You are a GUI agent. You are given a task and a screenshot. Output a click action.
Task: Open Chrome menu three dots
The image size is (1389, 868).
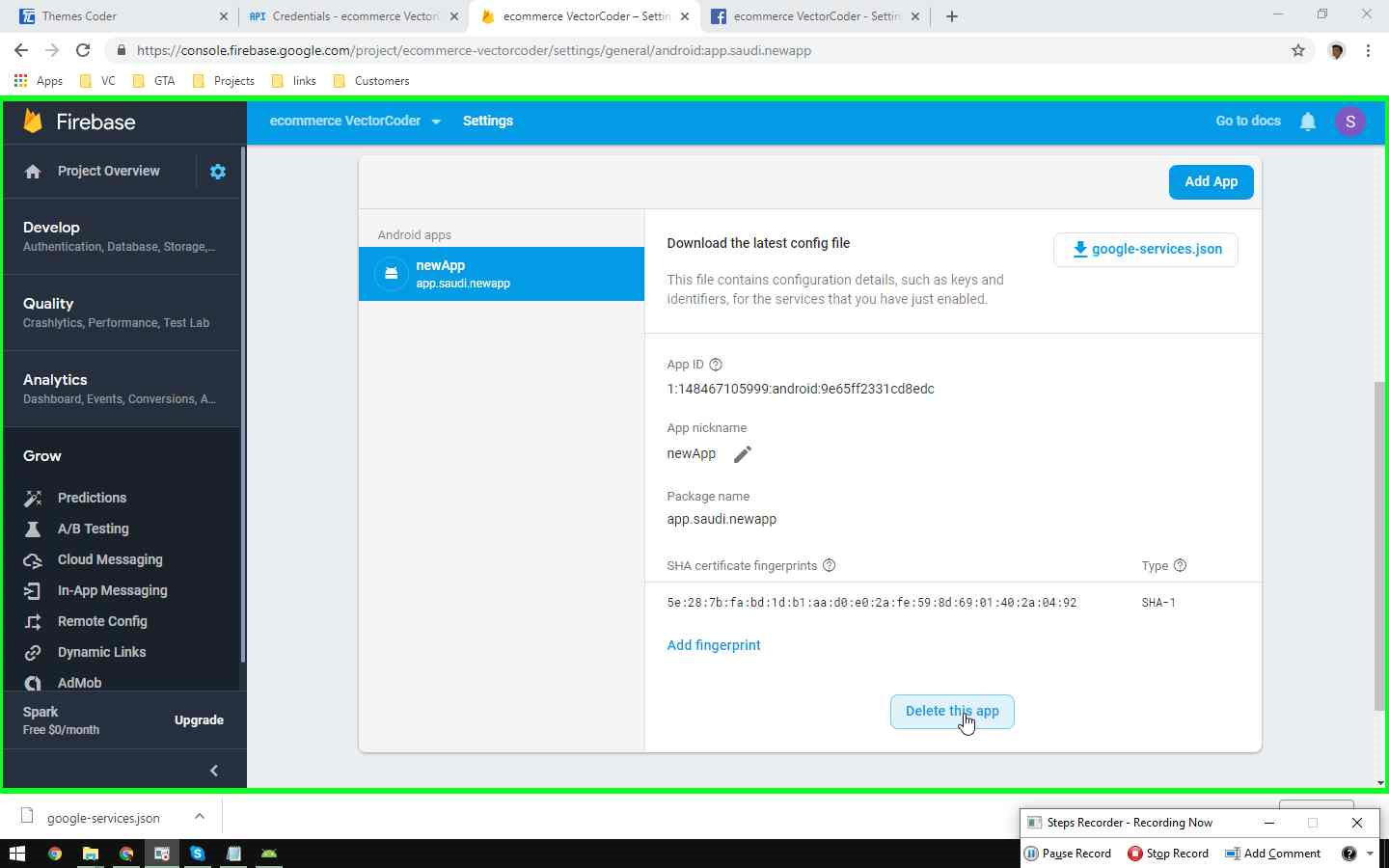pyautogui.click(x=1369, y=50)
